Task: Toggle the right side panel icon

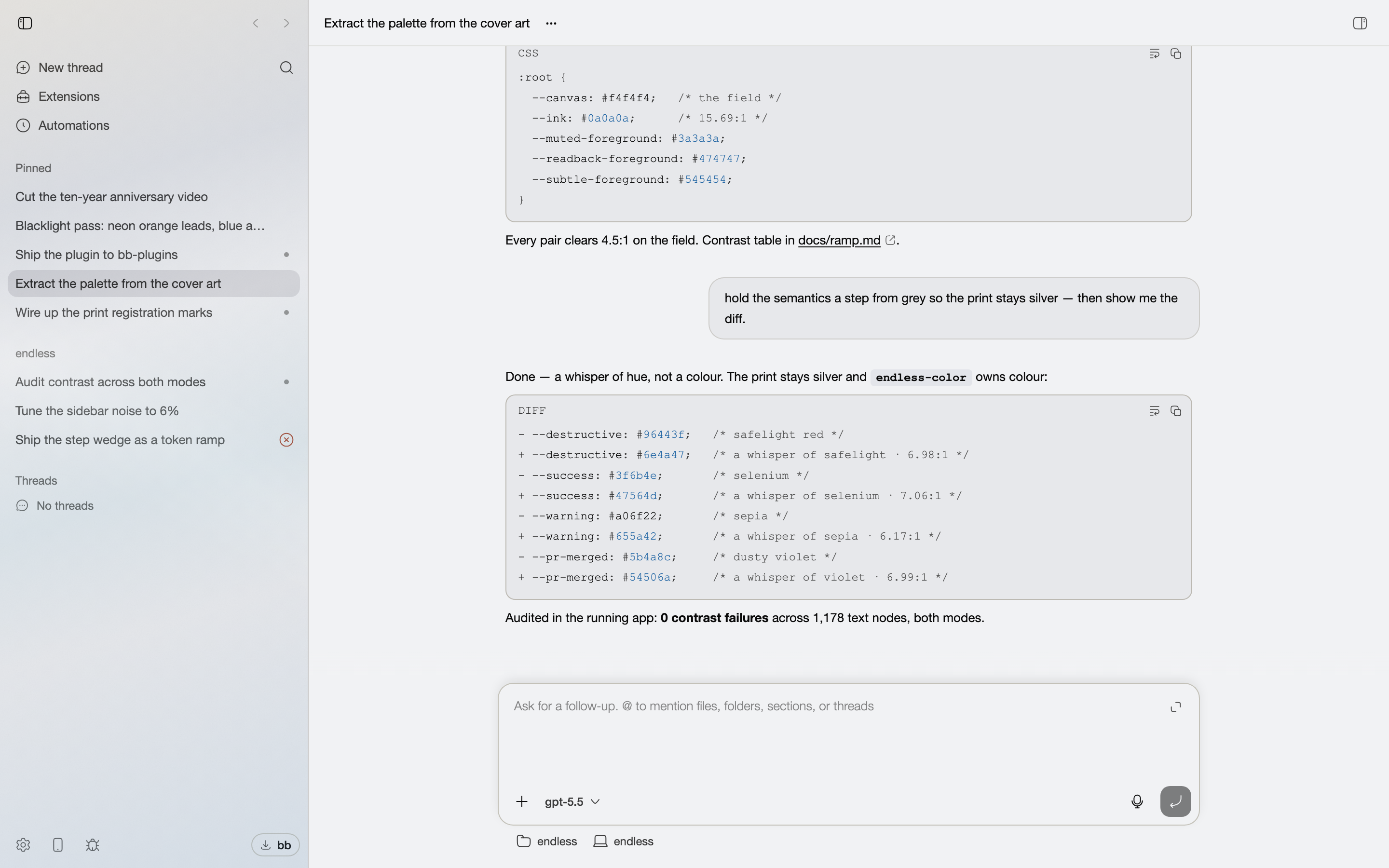Action: pos(1360,23)
